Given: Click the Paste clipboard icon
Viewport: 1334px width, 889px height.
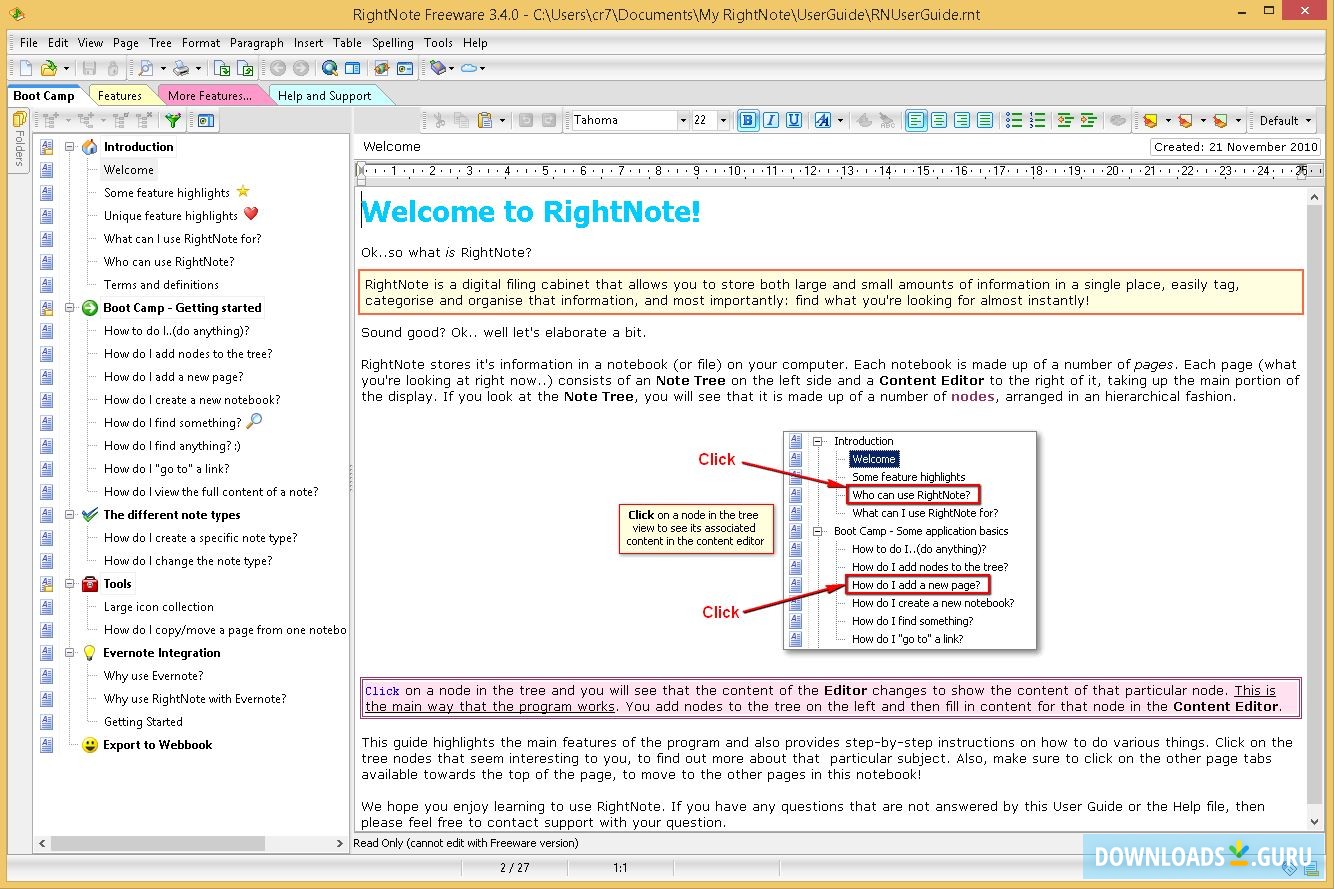Looking at the screenshot, I should pos(485,120).
